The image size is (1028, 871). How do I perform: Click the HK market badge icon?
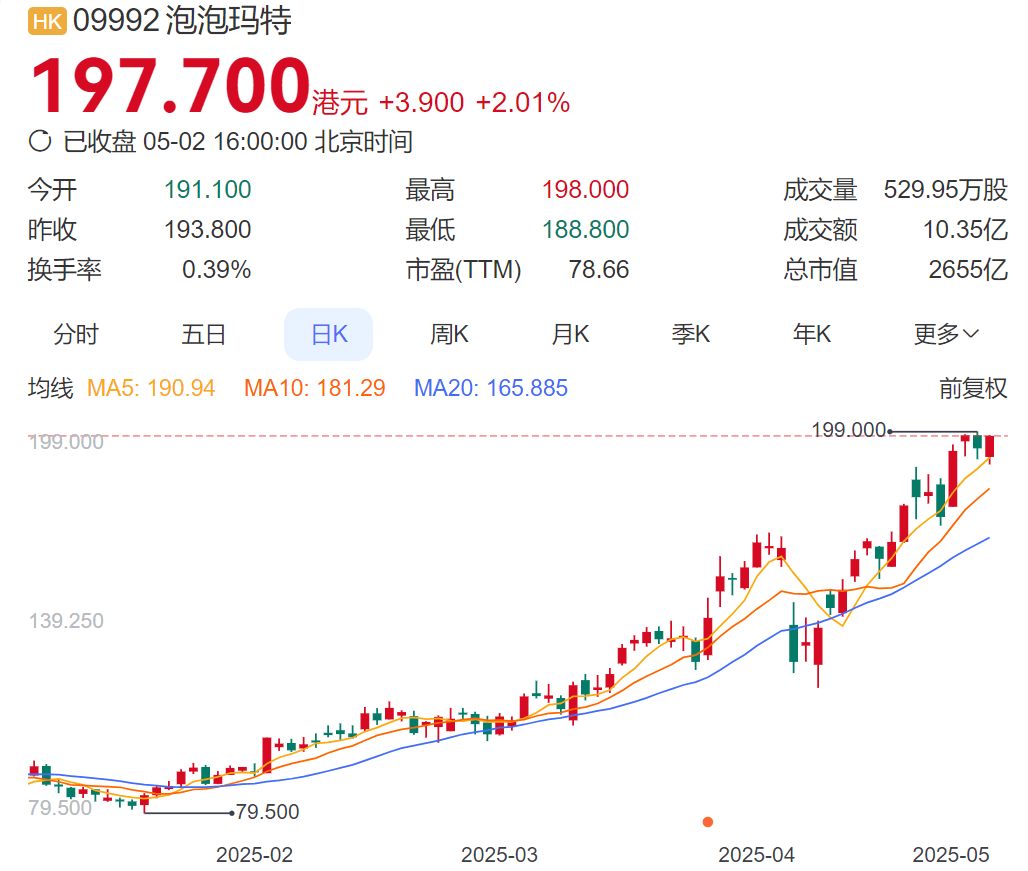pyautogui.click(x=47, y=21)
